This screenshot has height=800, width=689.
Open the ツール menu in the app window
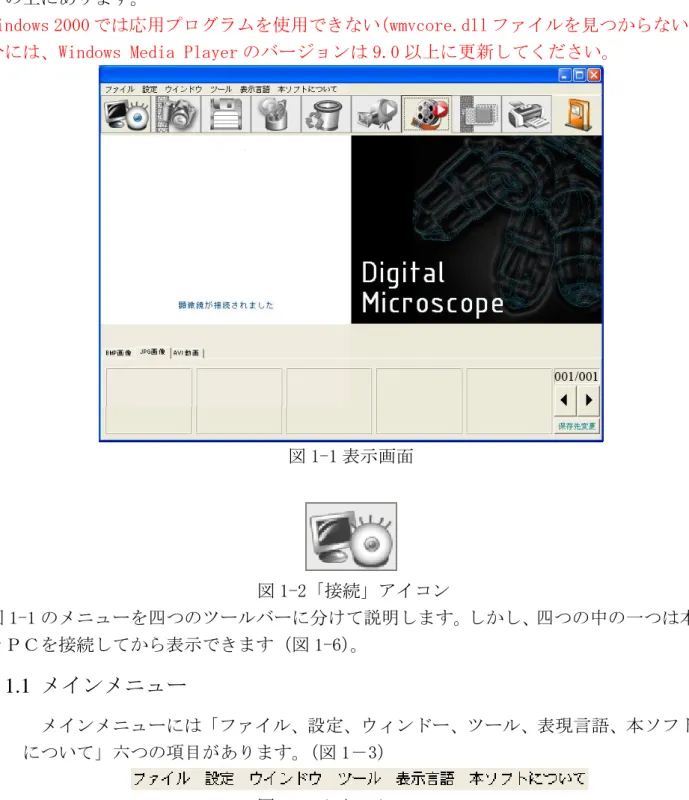pyautogui.click(x=221, y=89)
